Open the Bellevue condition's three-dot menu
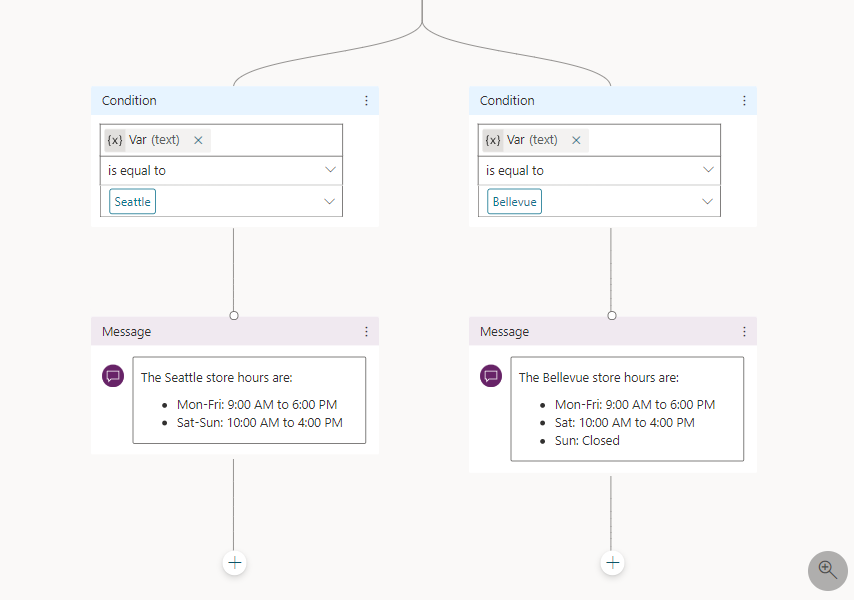 coord(744,101)
